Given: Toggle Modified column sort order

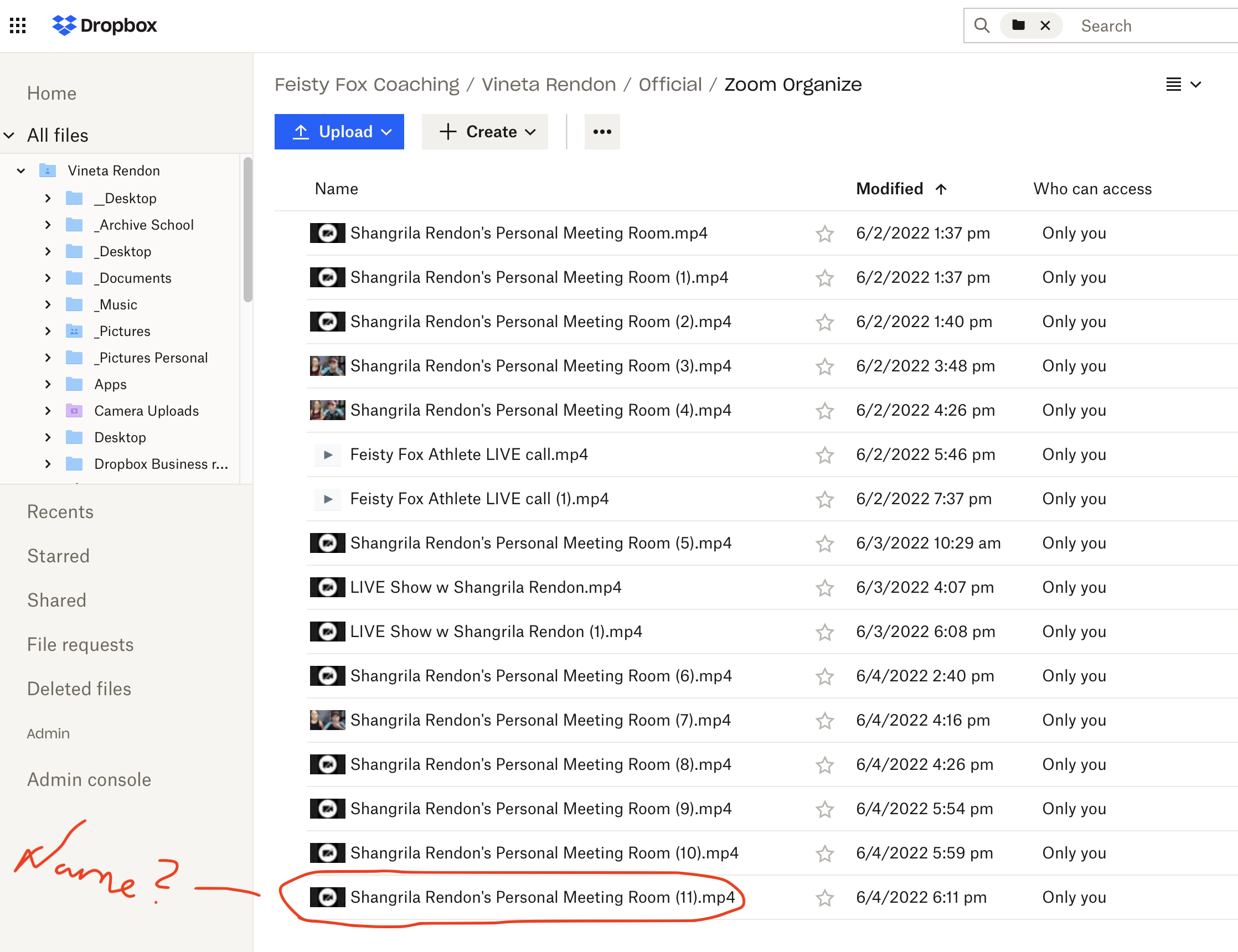Looking at the screenshot, I should tap(901, 189).
